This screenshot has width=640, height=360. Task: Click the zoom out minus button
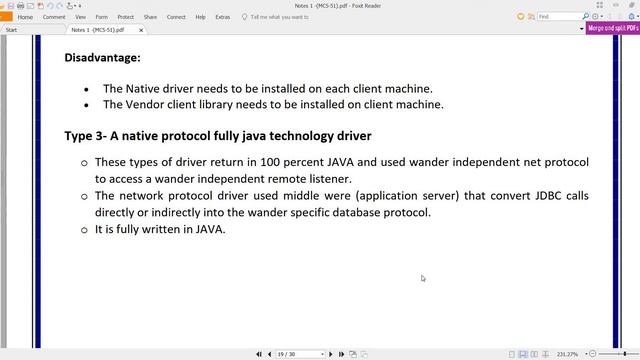[x=593, y=354]
